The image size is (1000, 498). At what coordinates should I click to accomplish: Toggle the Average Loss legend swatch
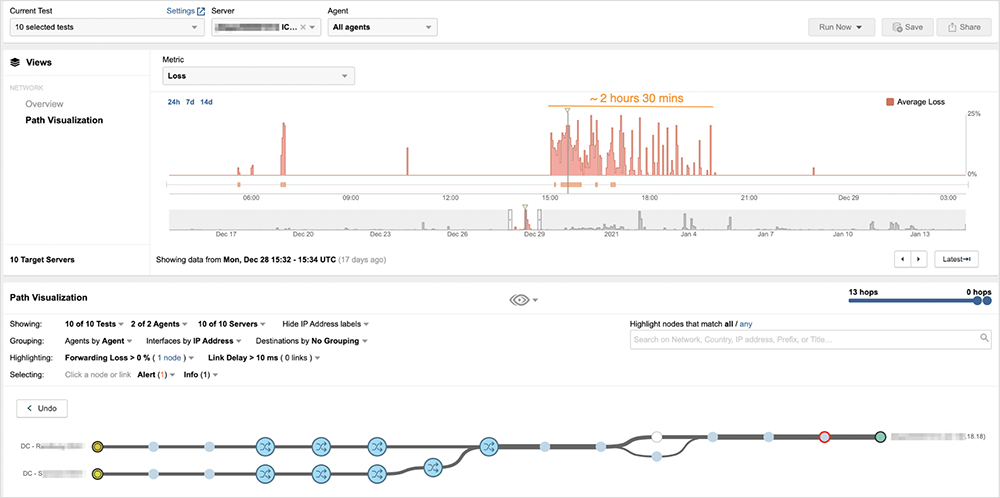click(x=890, y=102)
